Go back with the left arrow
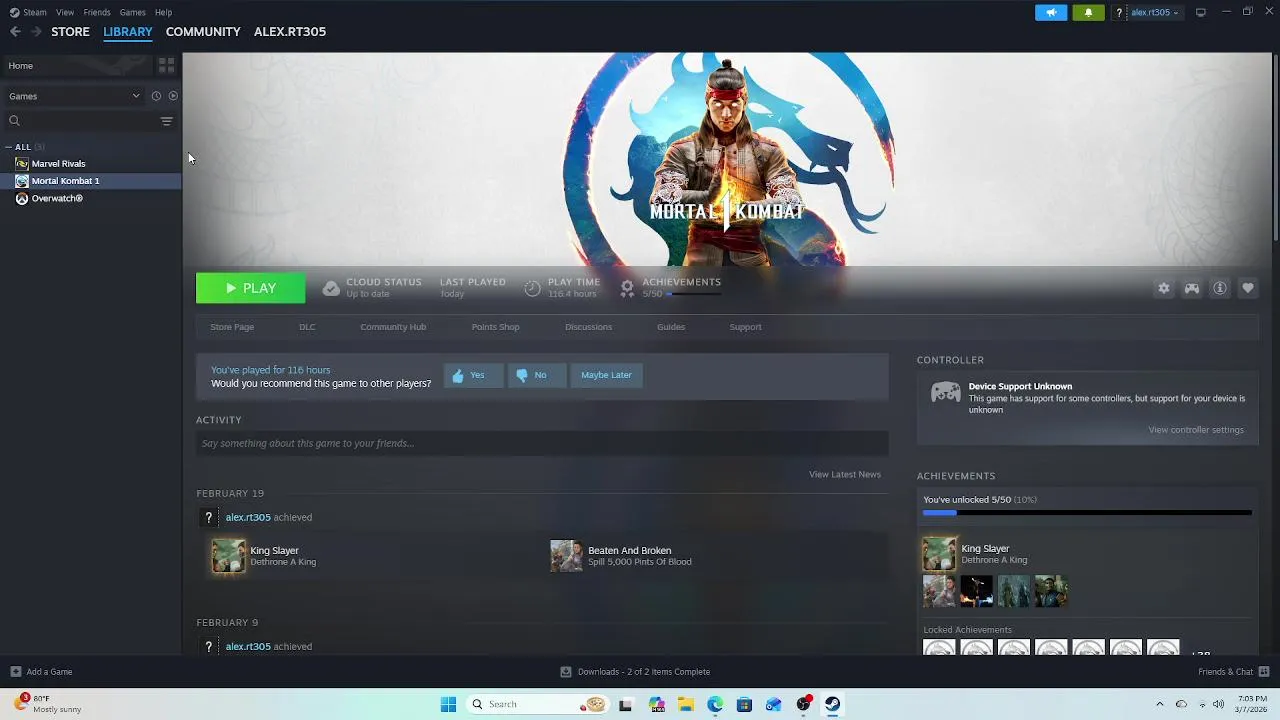Viewport: 1280px width, 720px height. 15,31
